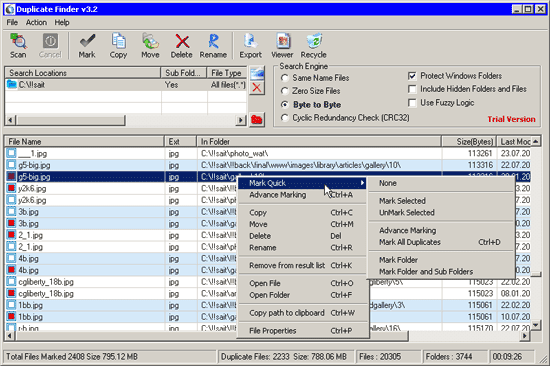This screenshot has width=550, height=366.
Task: Choose Open File in context menu
Action: tap(302, 283)
